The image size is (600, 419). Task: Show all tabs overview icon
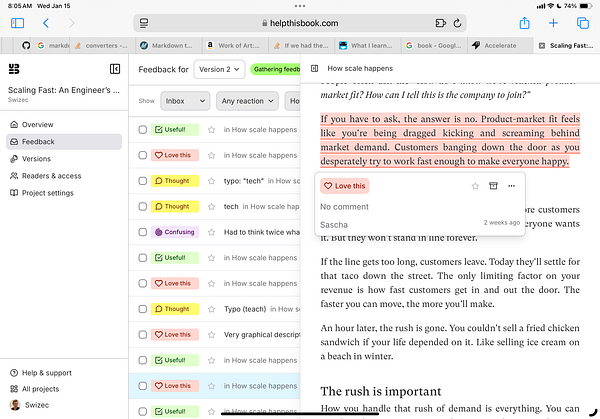[x=582, y=23]
